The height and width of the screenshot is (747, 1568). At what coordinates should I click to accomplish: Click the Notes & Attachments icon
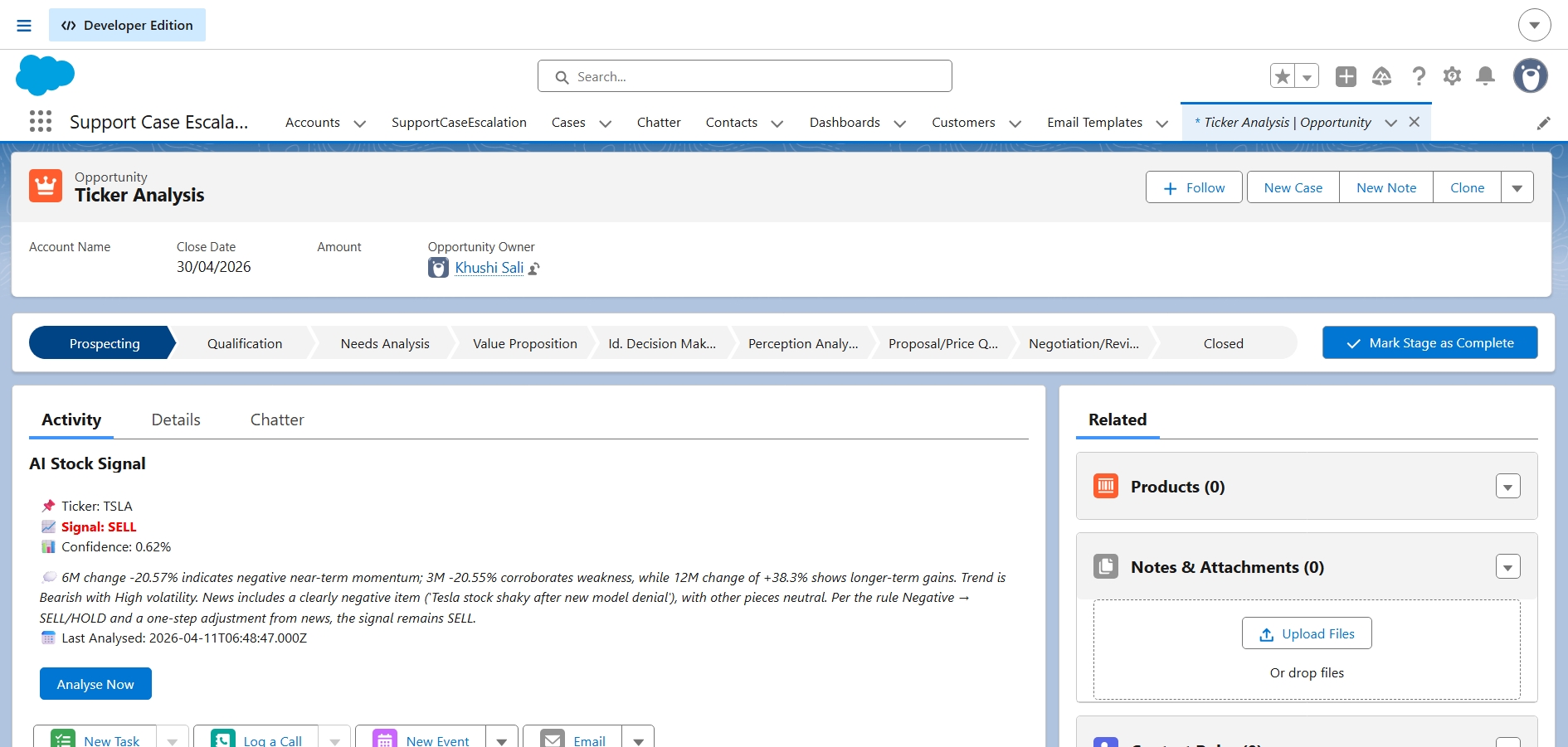pos(1106,566)
